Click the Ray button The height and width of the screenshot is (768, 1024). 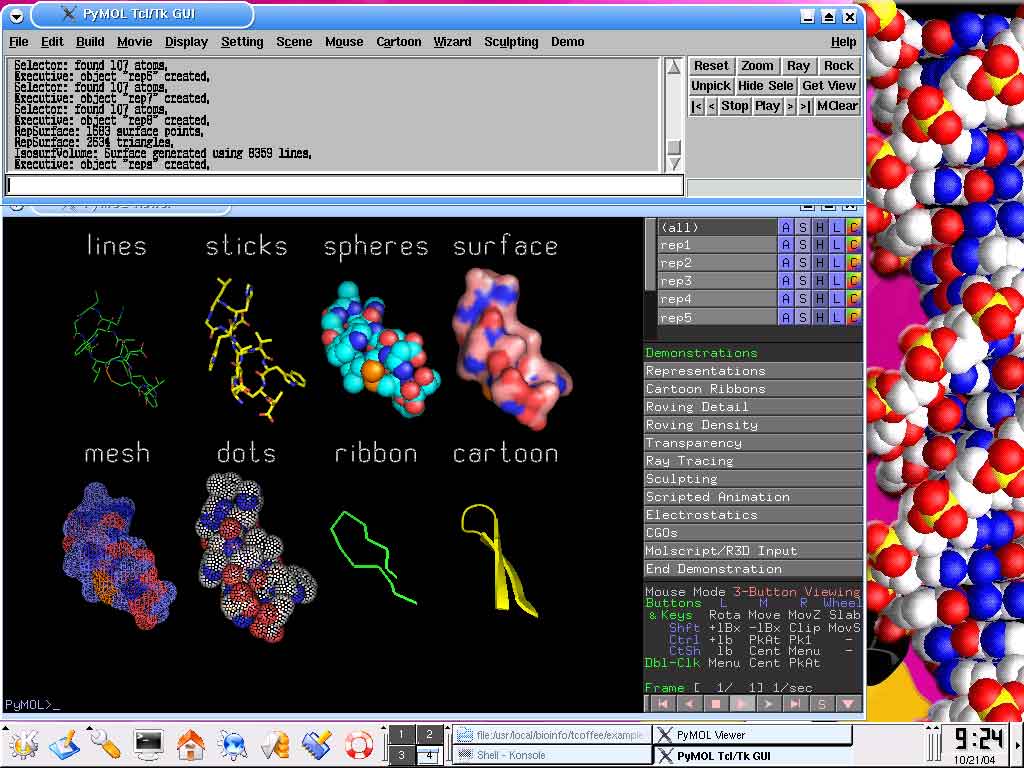point(798,66)
